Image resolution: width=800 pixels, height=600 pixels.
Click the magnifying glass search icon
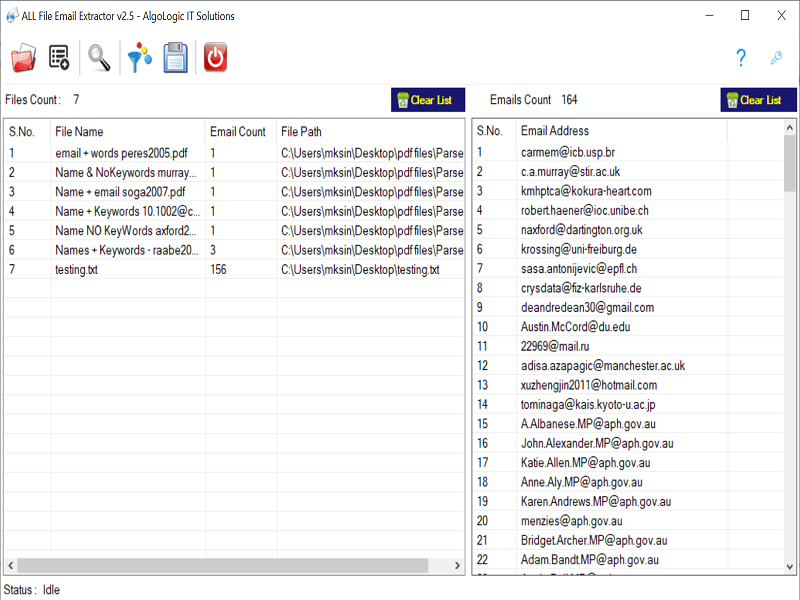click(x=99, y=59)
